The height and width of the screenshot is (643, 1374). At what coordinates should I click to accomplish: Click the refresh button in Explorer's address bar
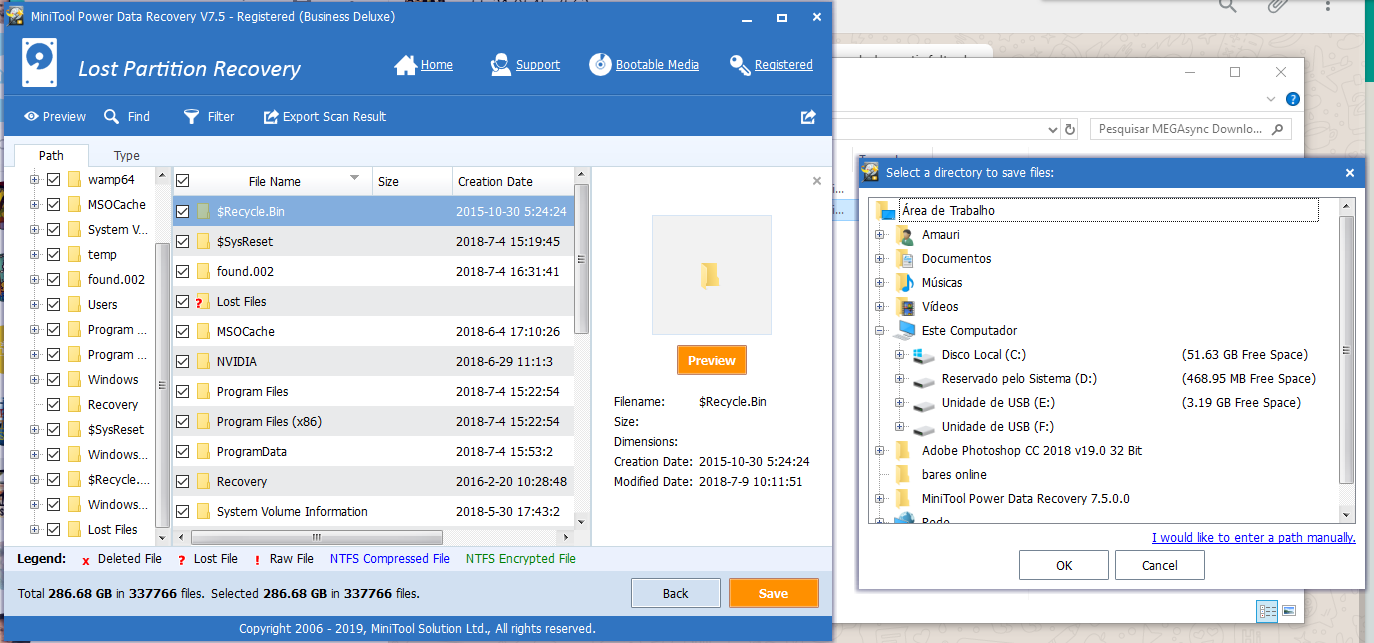(1070, 129)
